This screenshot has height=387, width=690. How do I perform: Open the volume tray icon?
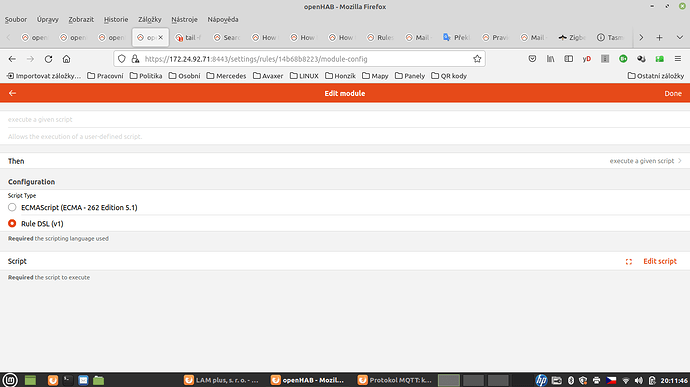(x=639, y=380)
